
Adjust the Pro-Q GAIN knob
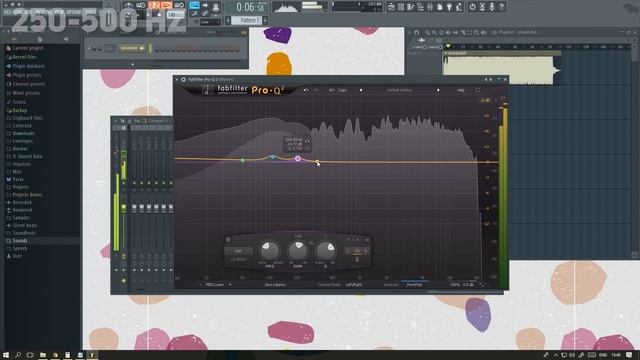pos(298,250)
